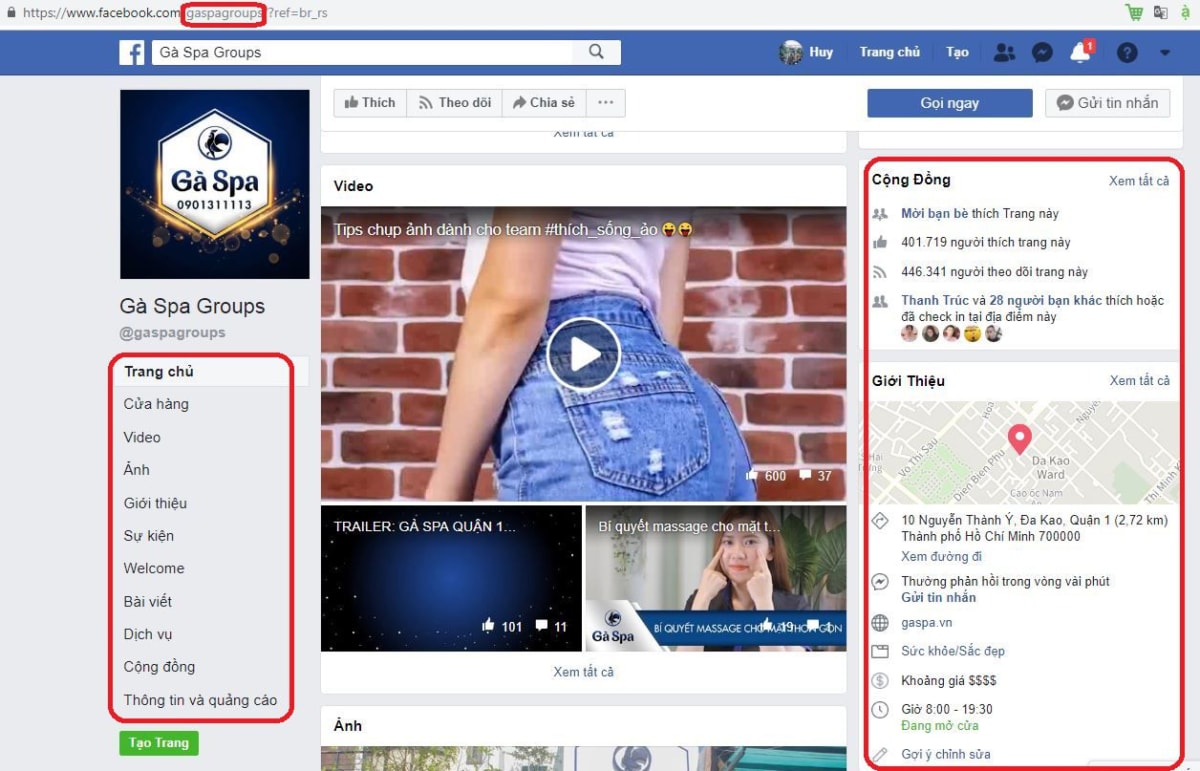Open the help question mark icon
Image resolution: width=1200 pixels, height=771 pixels.
[x=1127, y=53]
